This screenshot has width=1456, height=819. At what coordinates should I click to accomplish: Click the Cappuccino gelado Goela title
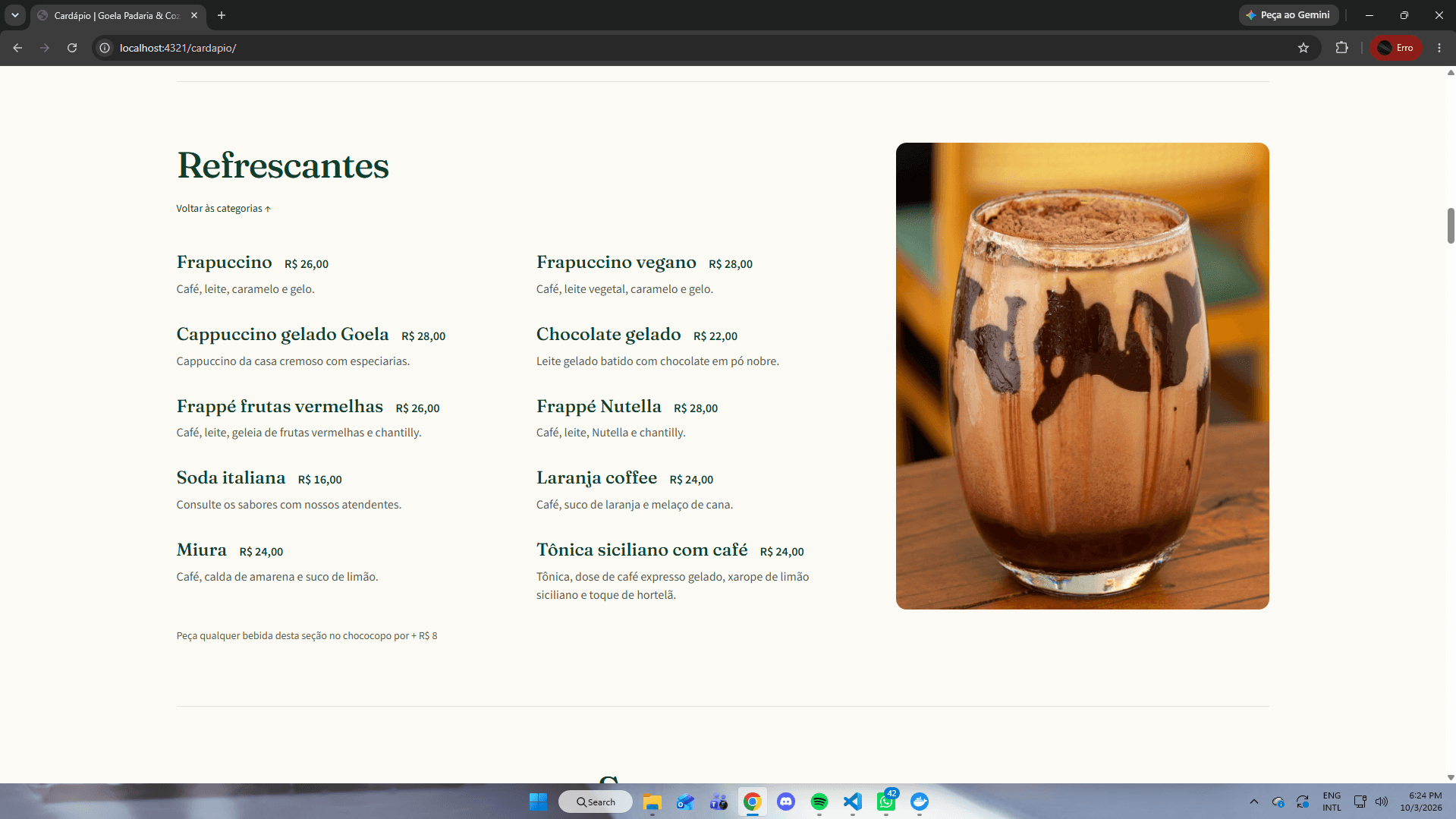coord(282,335)
